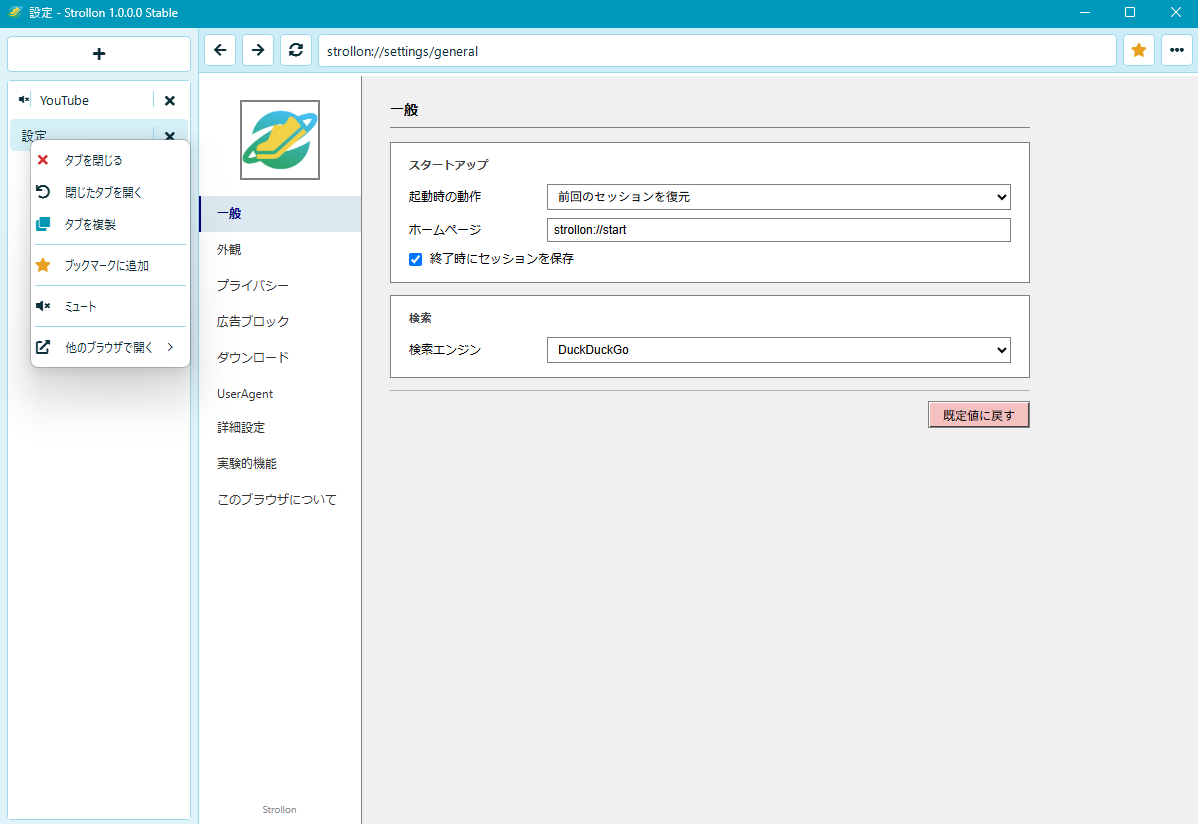The height and width of the screenshot is (824, 1198).
Task: Minimize the Strollon window
Action: pos(1085,12)
